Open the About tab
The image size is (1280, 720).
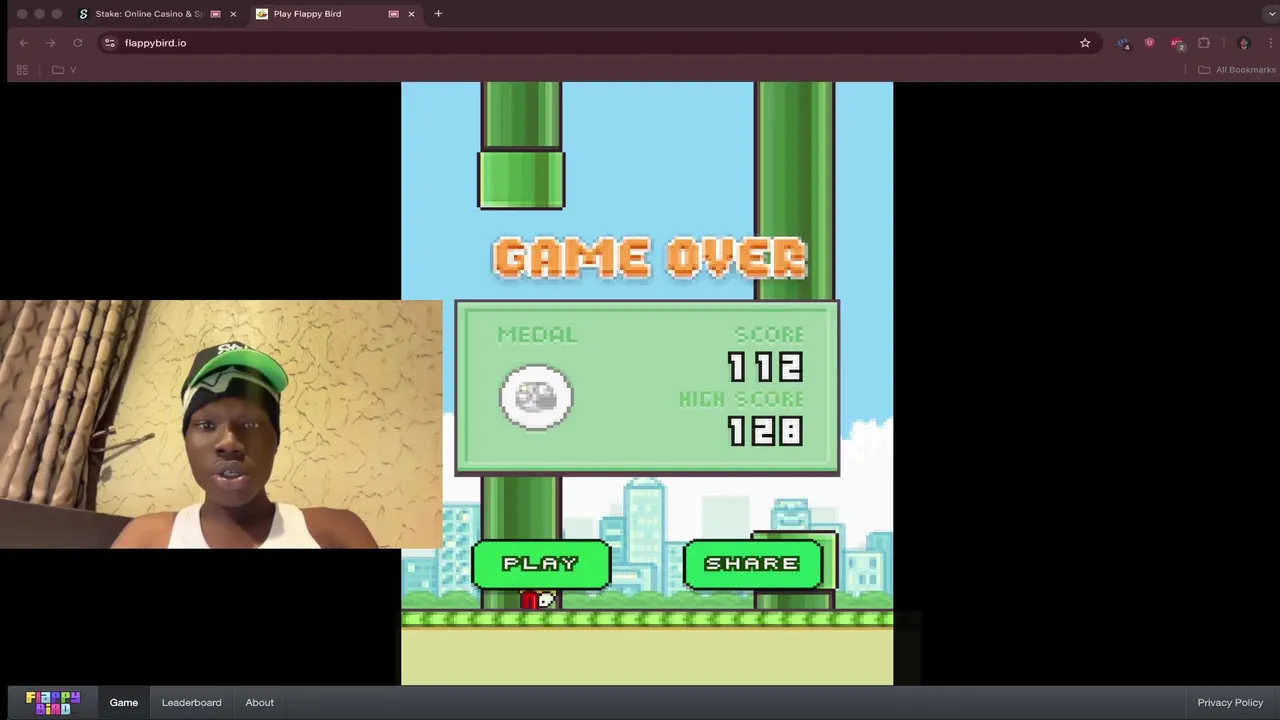(260, 702)
